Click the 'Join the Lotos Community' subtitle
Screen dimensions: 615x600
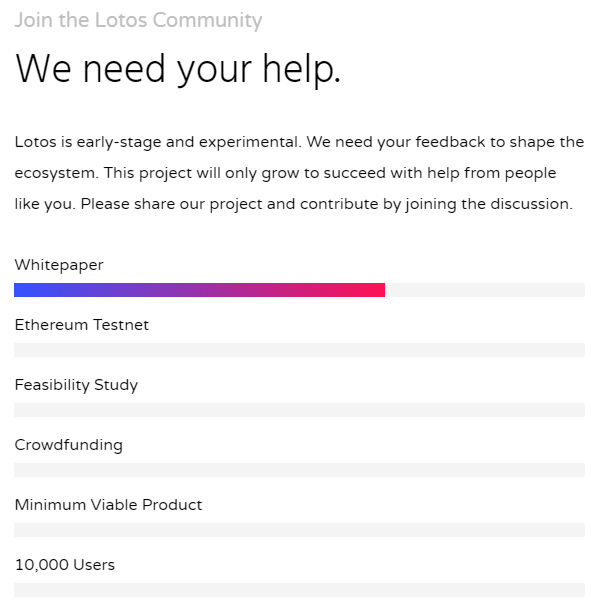pyautogui.click(x=138, y=20)
